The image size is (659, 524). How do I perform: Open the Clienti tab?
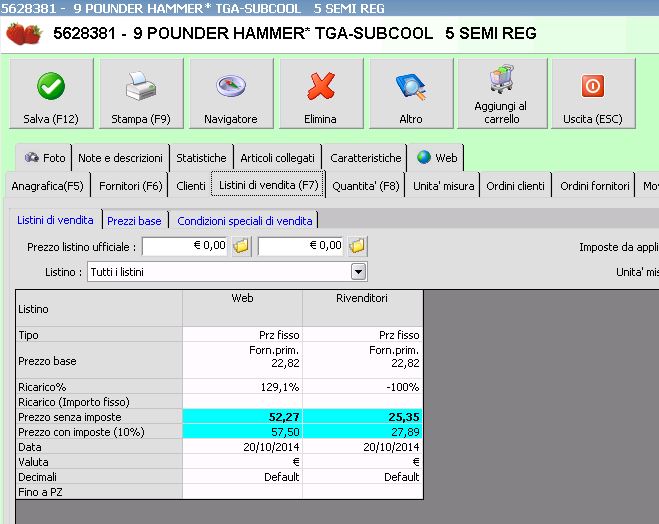[191, 186]
